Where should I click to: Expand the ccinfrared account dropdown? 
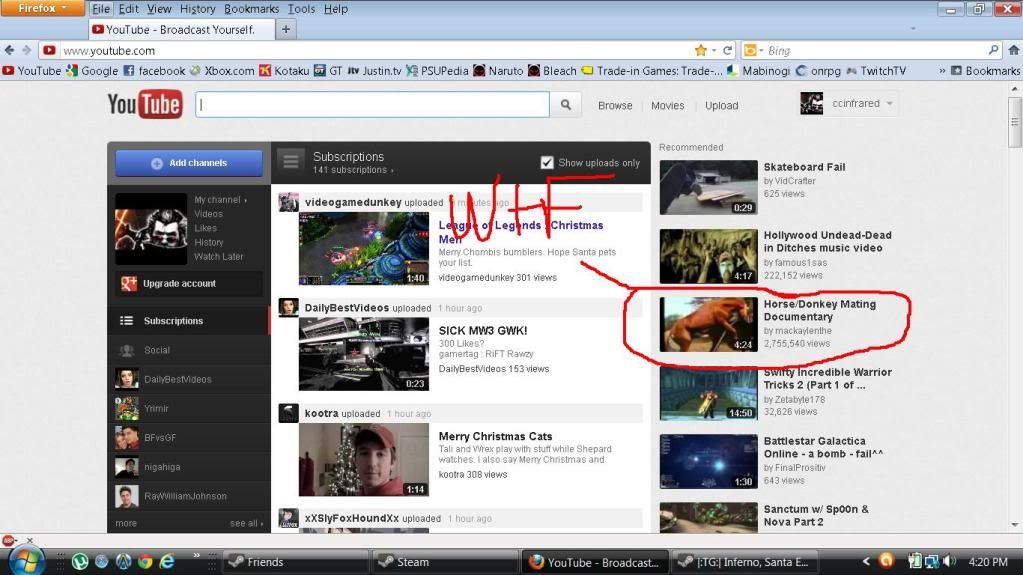pos(889,103)
